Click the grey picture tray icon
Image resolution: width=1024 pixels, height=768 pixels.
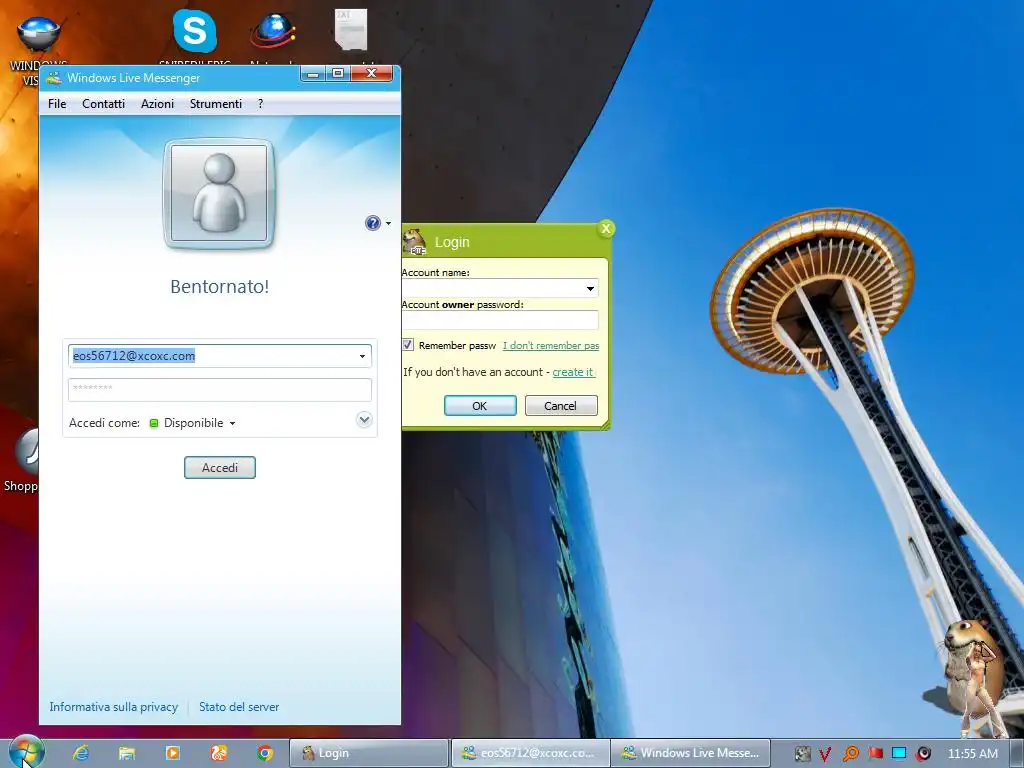803,754
